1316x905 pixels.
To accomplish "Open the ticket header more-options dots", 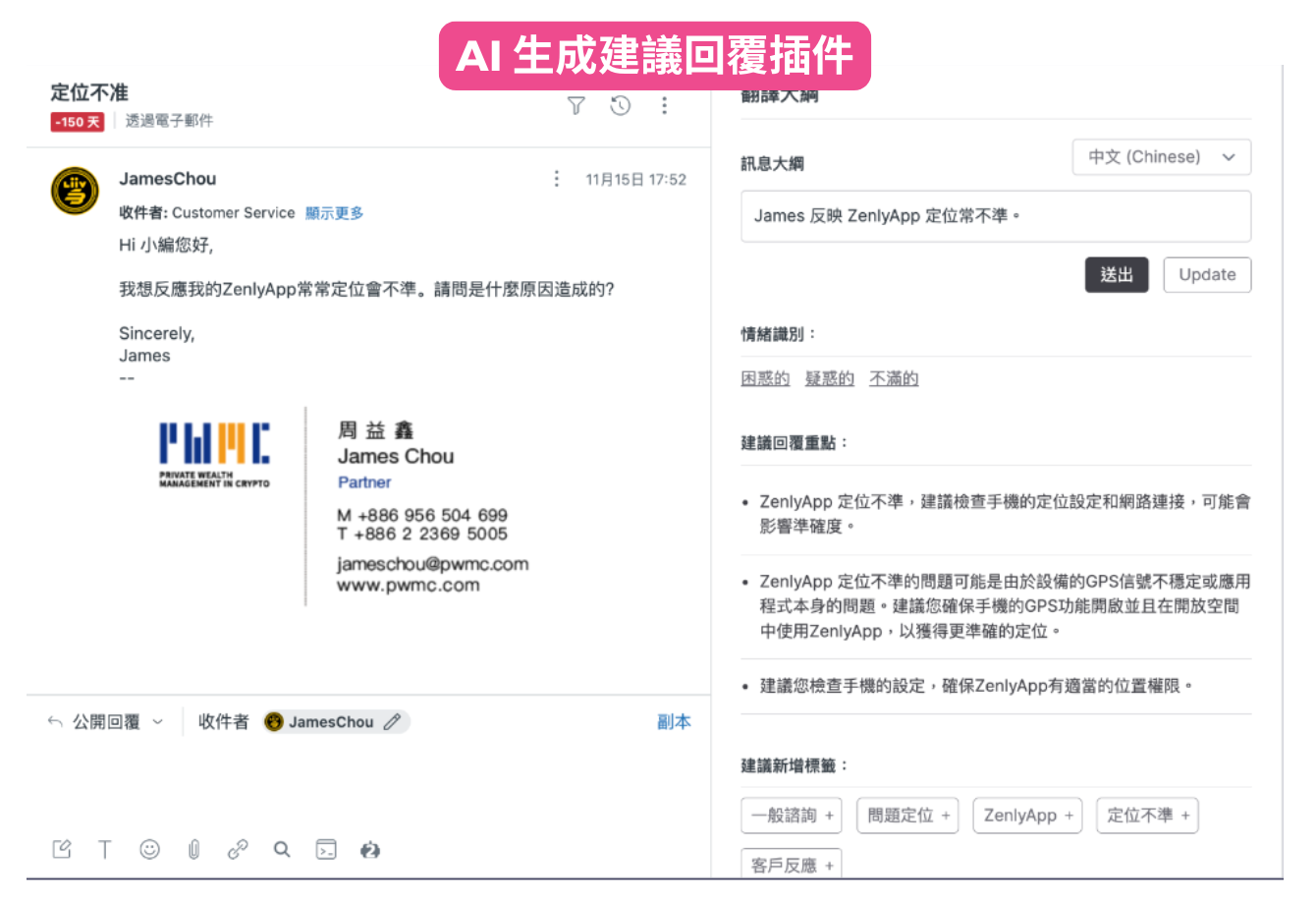I will pyautogui.click(x=665, y=106).
